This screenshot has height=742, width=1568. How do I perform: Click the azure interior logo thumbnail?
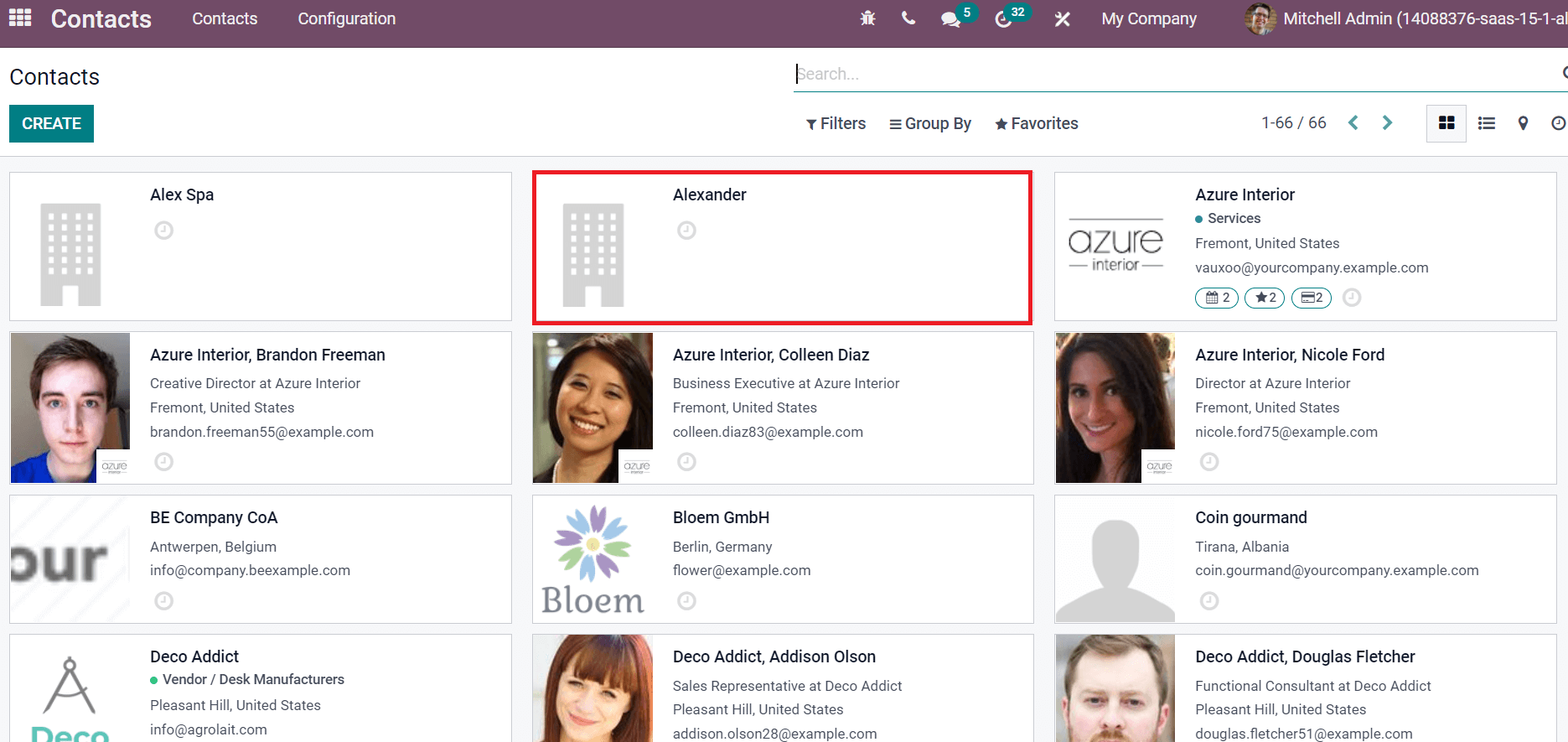[x=1115, y=246]
